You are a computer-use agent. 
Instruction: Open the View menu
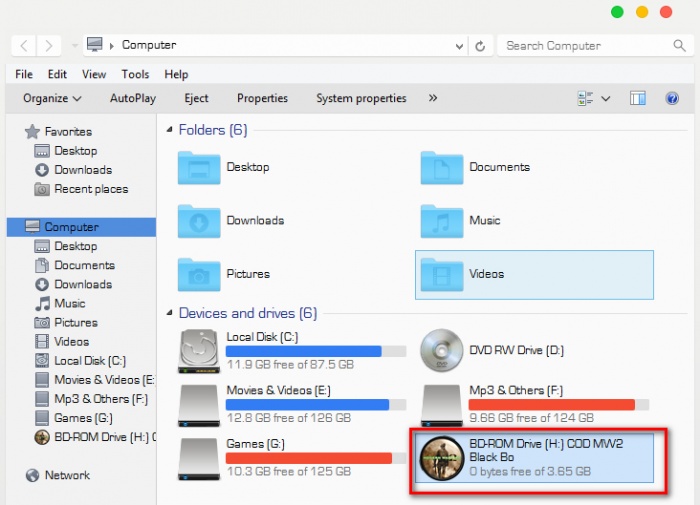click(94, 74)
